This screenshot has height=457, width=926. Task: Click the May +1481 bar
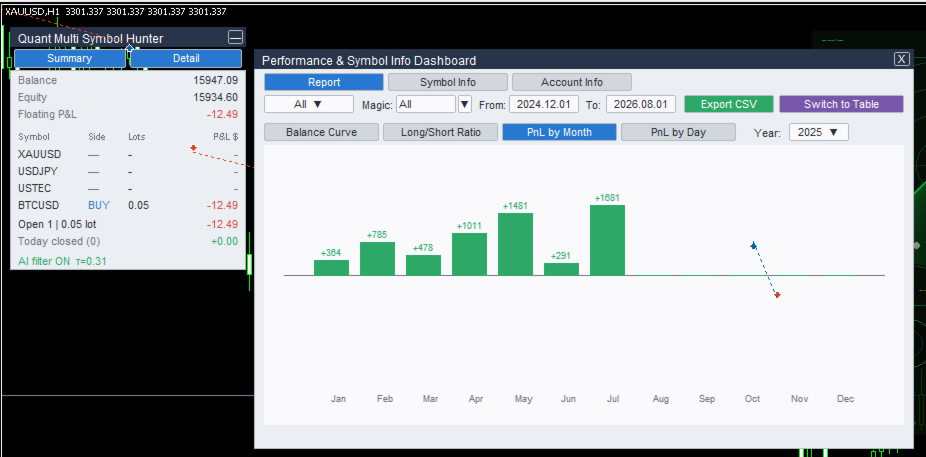[x=516, y=244]
